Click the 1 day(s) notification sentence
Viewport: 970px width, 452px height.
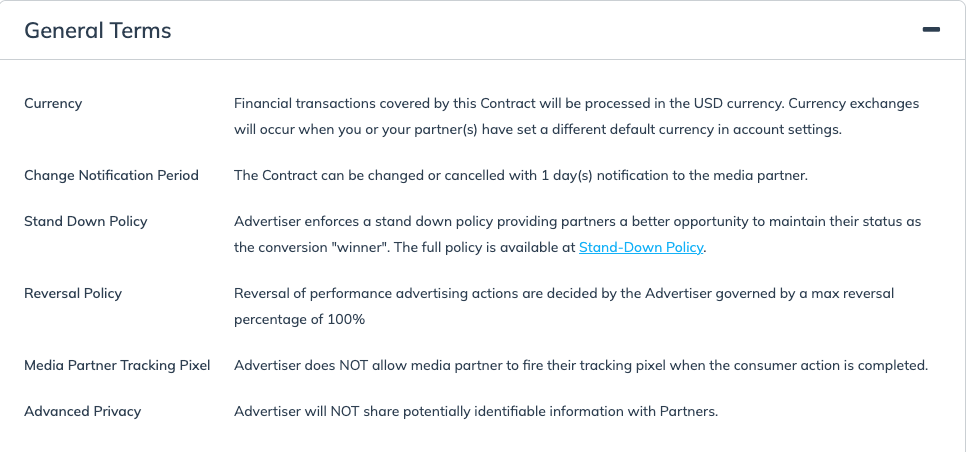pos(520,175)
